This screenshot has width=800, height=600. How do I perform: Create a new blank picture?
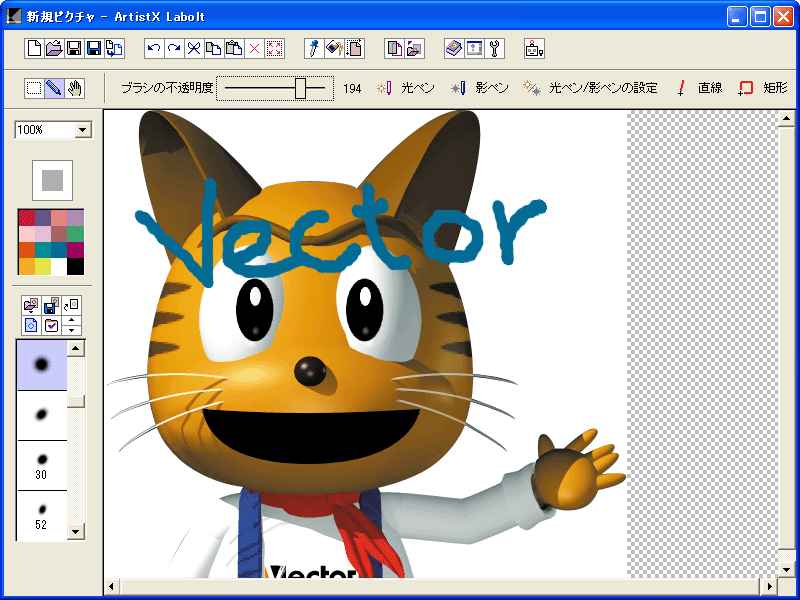pos(34,48)
